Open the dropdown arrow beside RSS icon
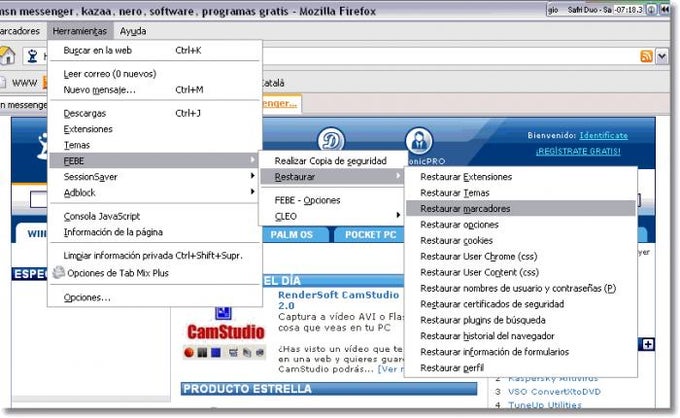The height and width of the screenshot is (418, 680). pyautogui.click(x=662, y=56)
